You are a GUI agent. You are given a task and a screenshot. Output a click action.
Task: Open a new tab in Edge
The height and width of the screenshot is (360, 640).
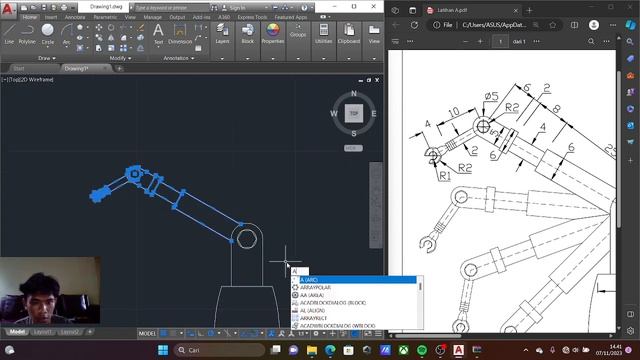point(529,11)
